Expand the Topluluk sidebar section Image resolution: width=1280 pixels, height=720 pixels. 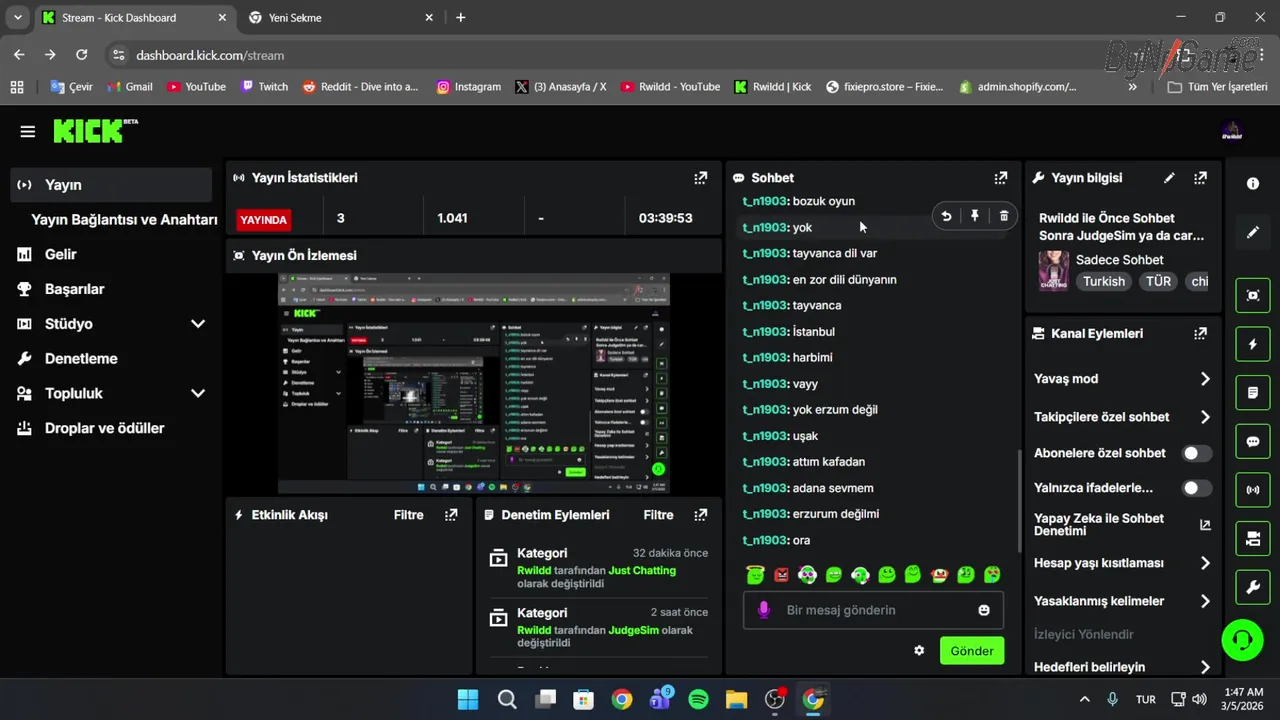pyautogui.click(x=198, y=393)
